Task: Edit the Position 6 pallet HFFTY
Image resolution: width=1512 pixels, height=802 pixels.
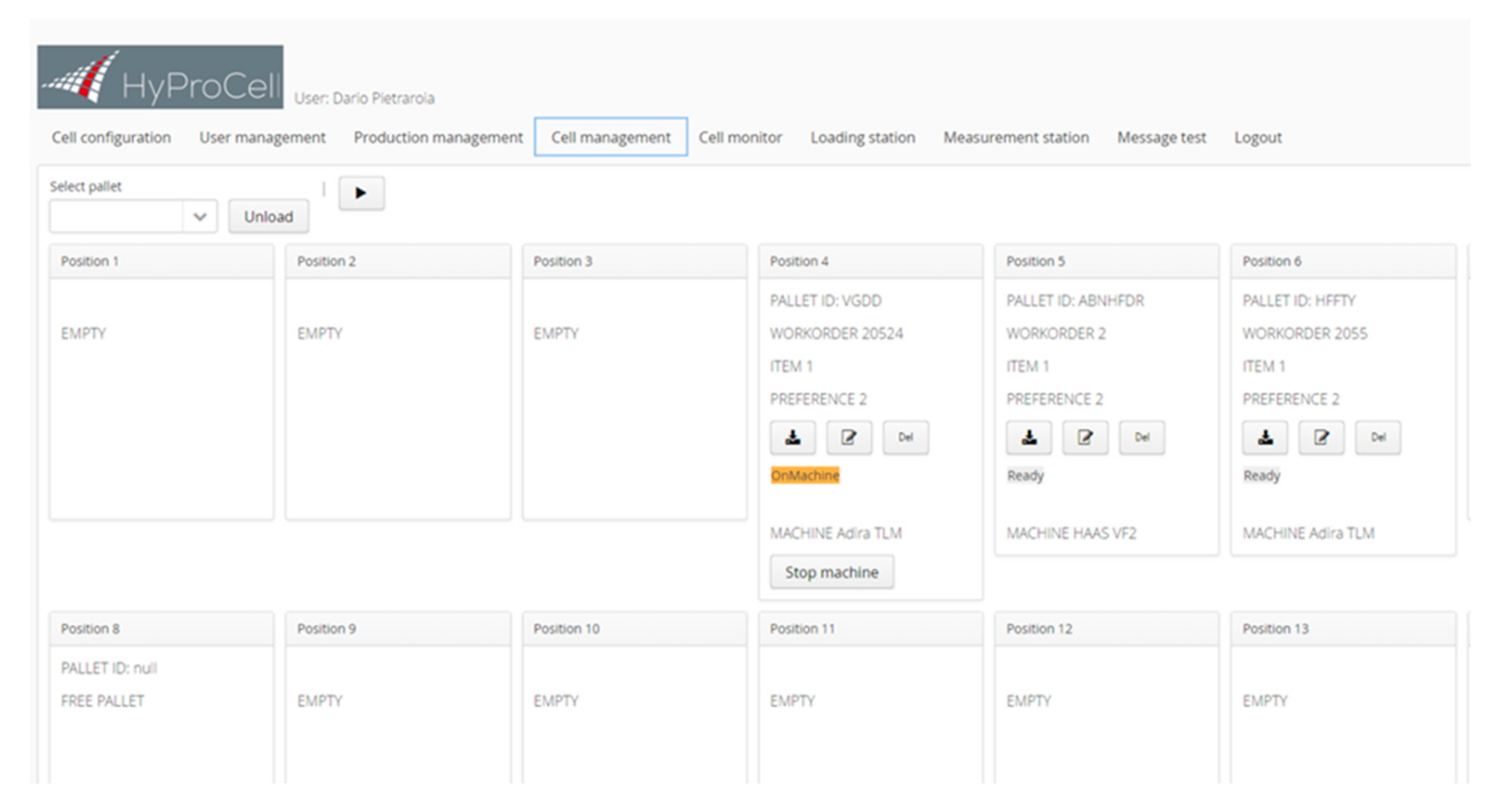Action: [x=1321, y=437]
